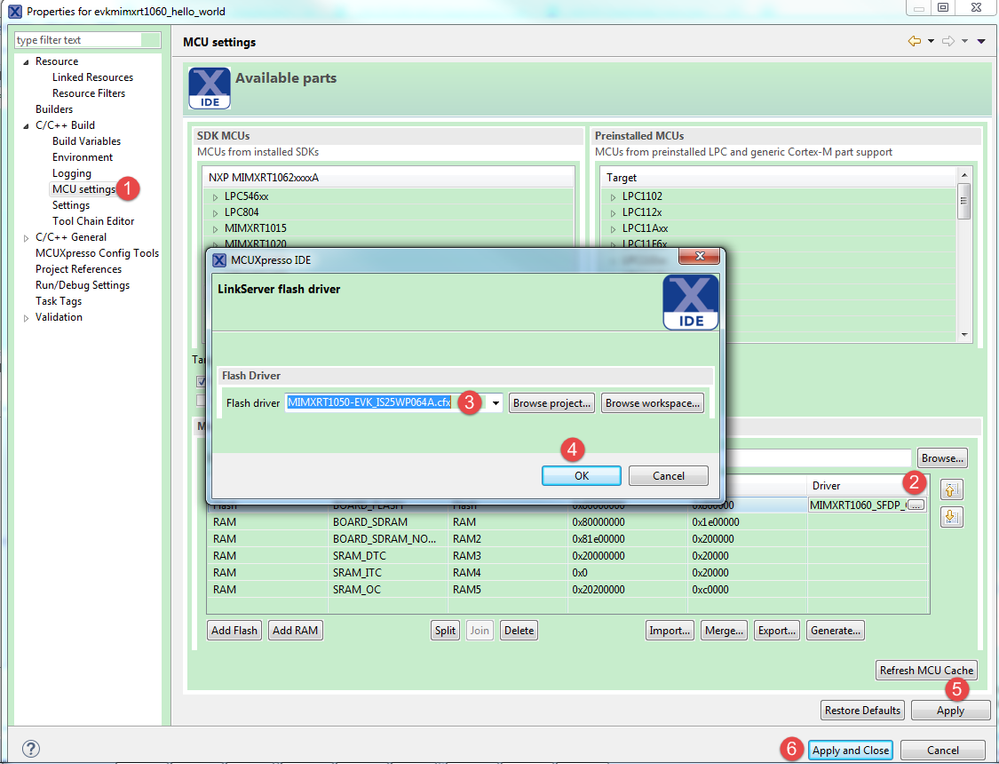Click the type filter text field
The height and width of the screenshot is (764, 999).
pos(87,40)
